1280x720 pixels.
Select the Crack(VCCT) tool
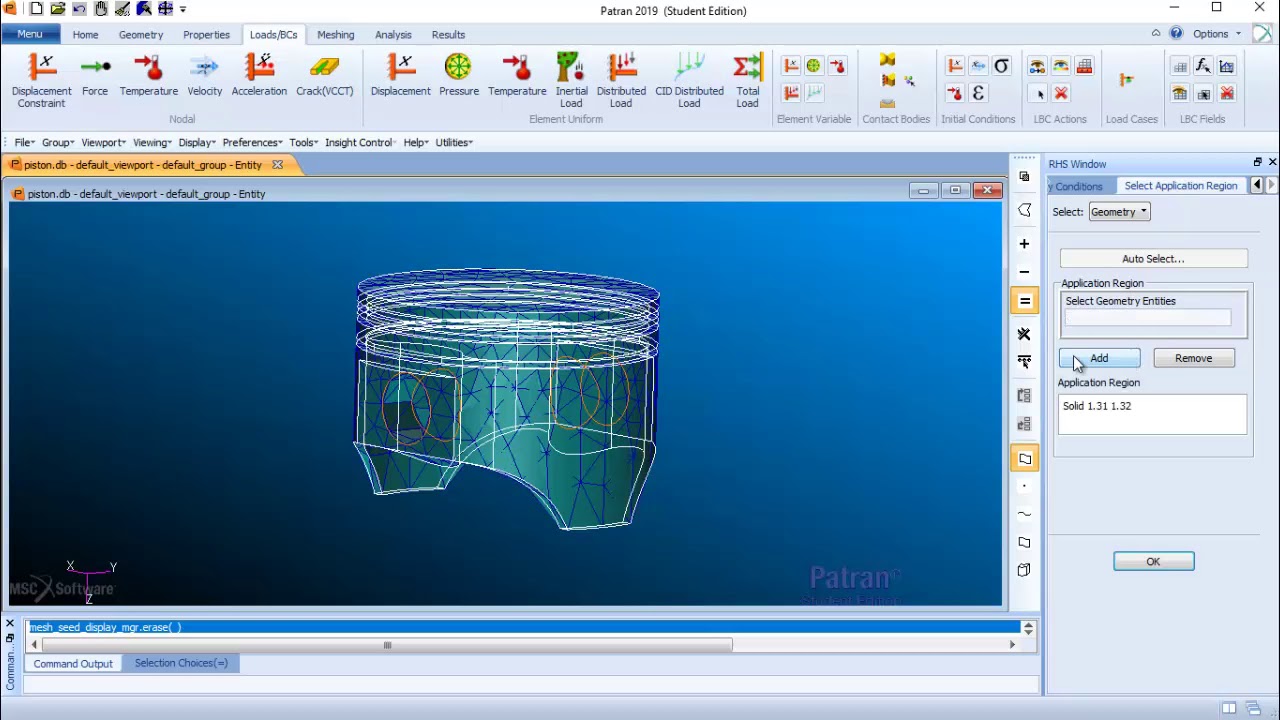pos(324,76)
